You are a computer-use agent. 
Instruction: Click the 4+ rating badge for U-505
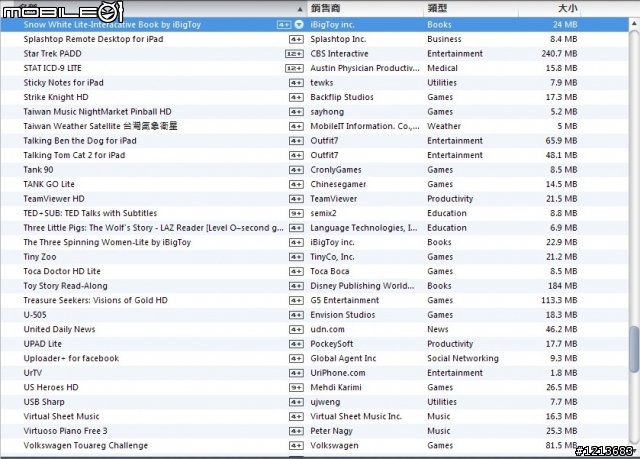[x=296, y=315]
